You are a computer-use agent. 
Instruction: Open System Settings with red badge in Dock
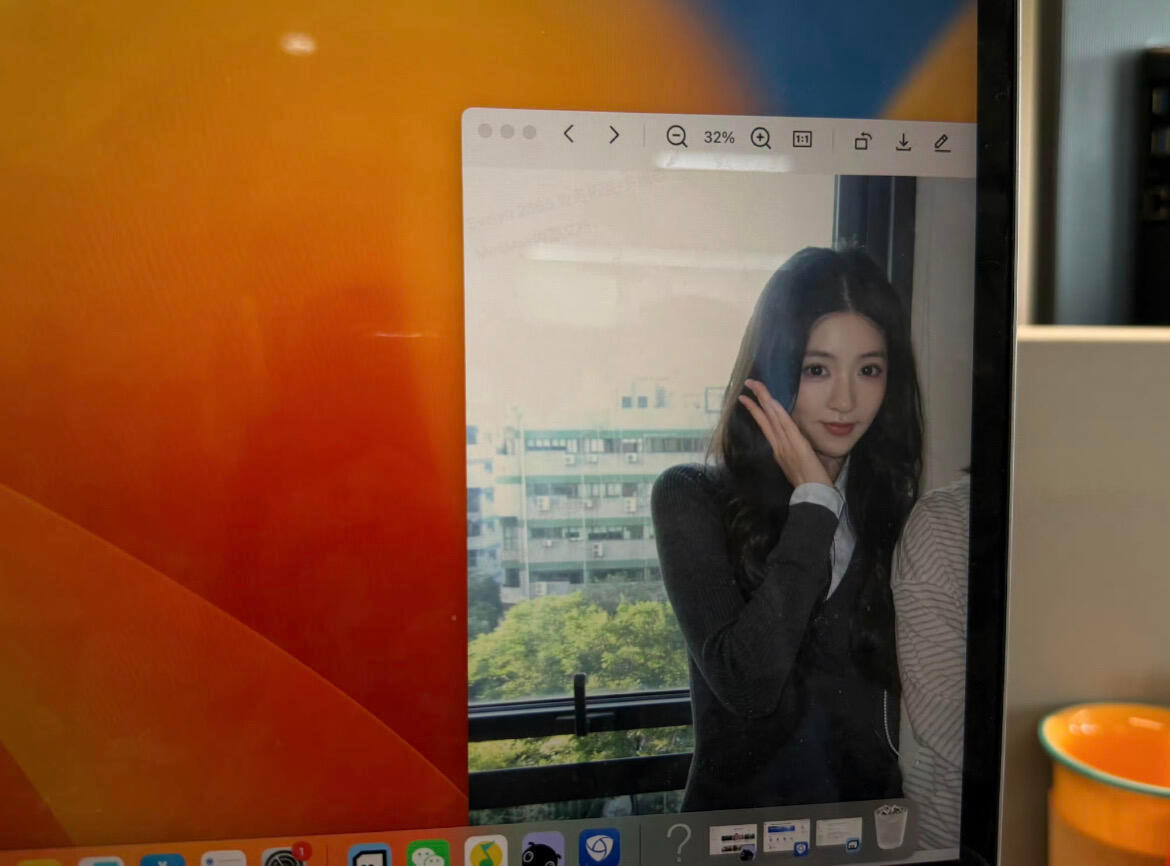(284, 857)
